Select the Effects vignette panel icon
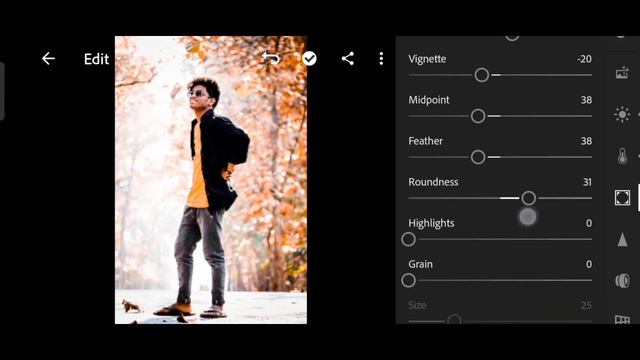The height and width of the screenshot is (360, 640). point(622,198)
